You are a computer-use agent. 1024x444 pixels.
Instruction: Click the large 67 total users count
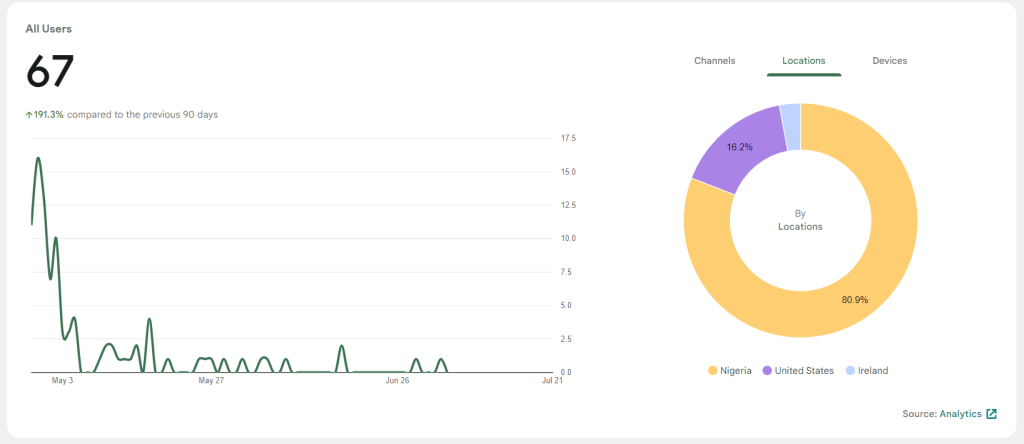pos(50,72)
